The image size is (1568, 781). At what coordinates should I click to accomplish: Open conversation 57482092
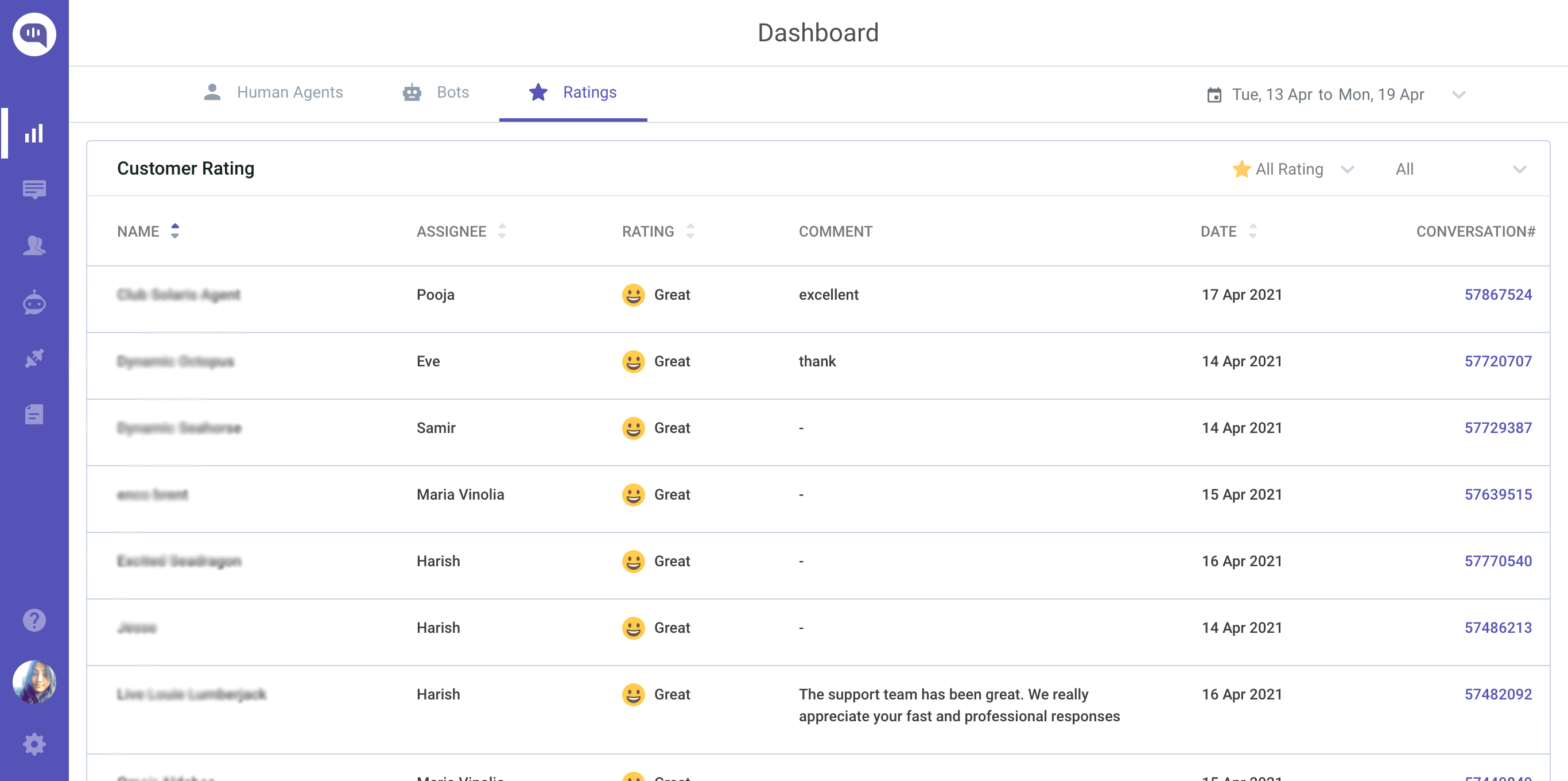[x=1498, y=694]
